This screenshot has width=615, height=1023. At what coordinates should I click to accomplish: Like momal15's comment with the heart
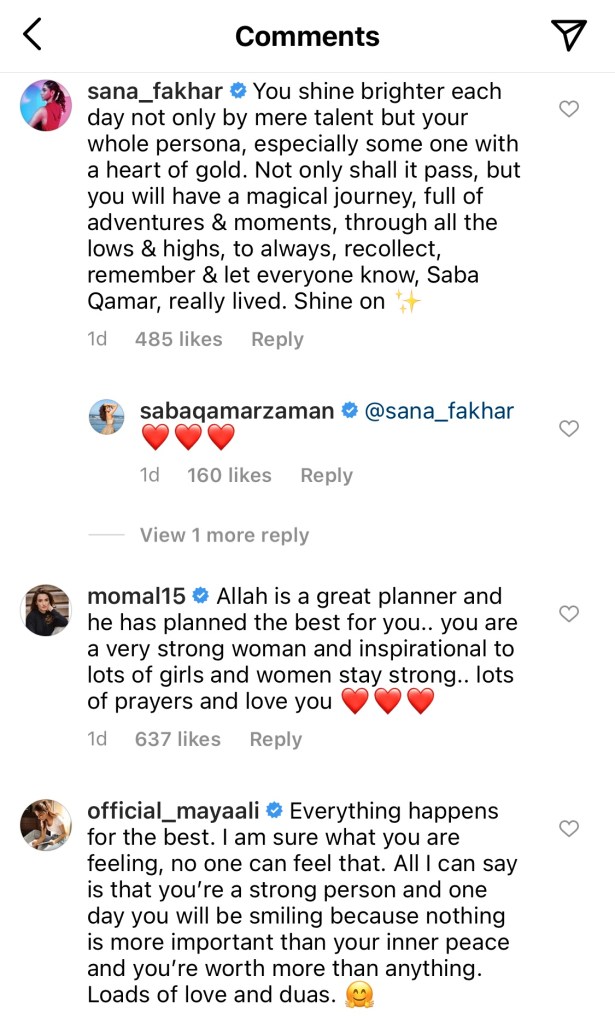click(569, 614)
